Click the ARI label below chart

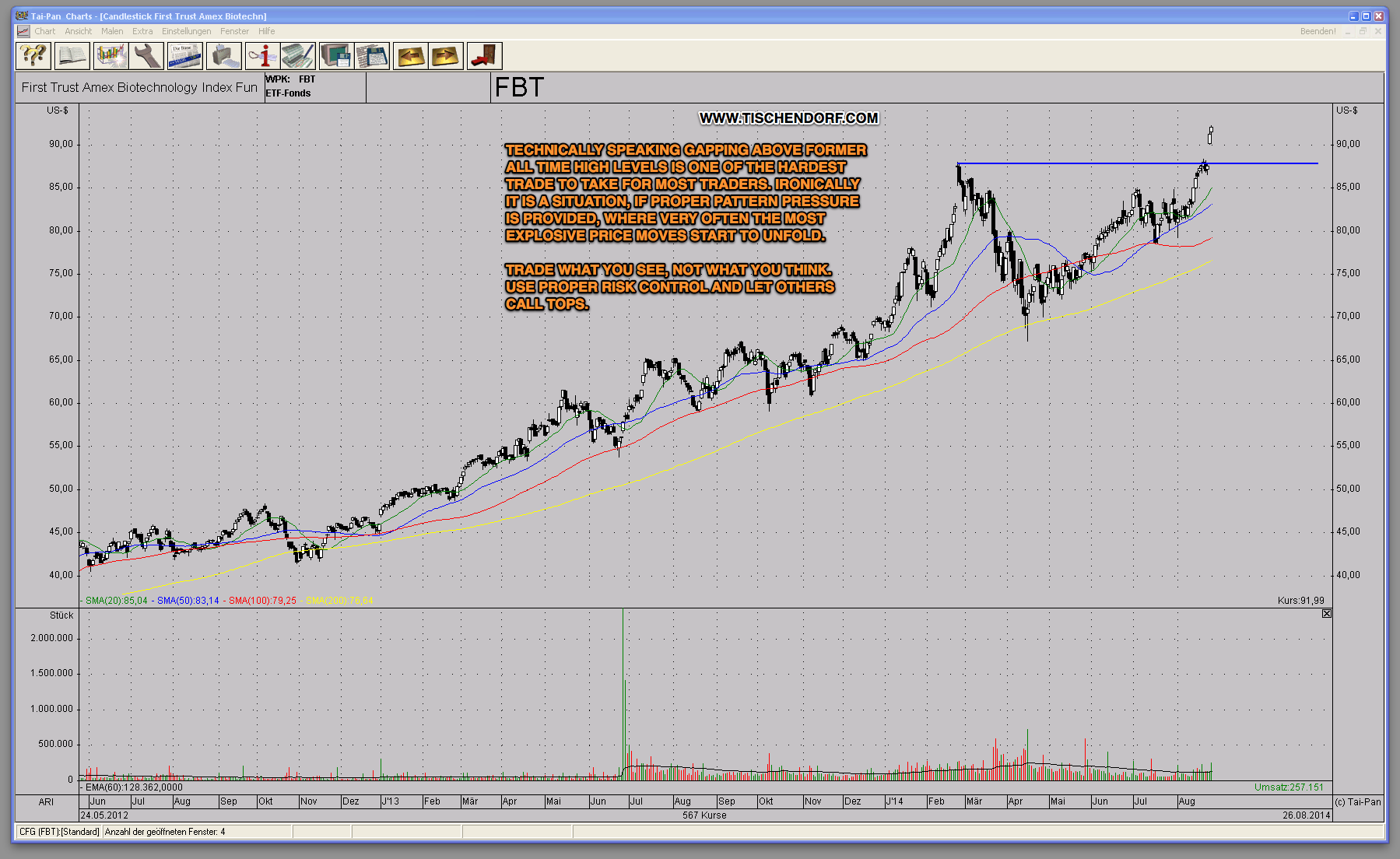coord(46,801)
